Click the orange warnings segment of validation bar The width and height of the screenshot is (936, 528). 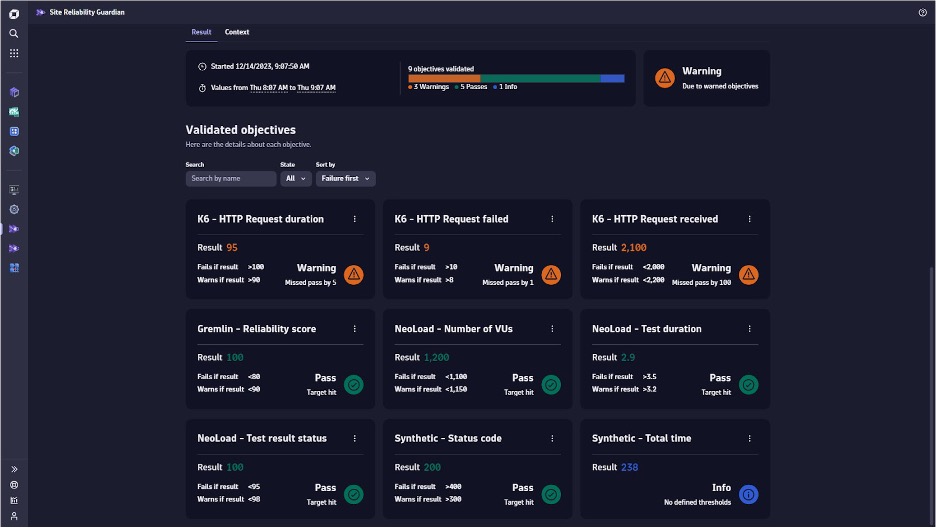click(444, 78)
